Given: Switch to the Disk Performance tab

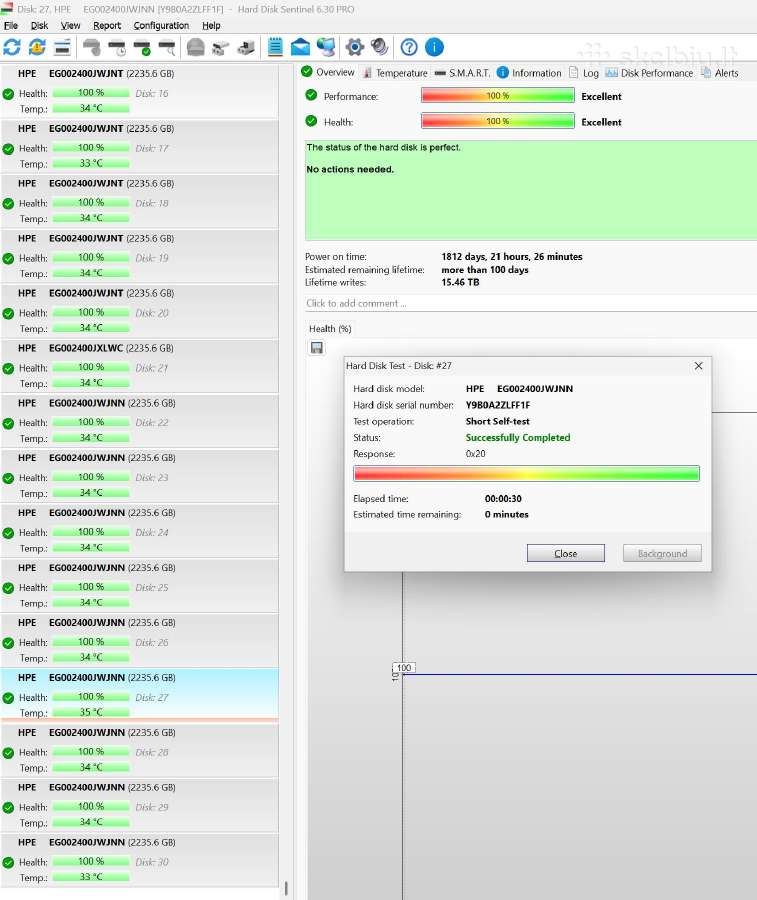Looking at the screenshot, I should [x=649, y=73].
